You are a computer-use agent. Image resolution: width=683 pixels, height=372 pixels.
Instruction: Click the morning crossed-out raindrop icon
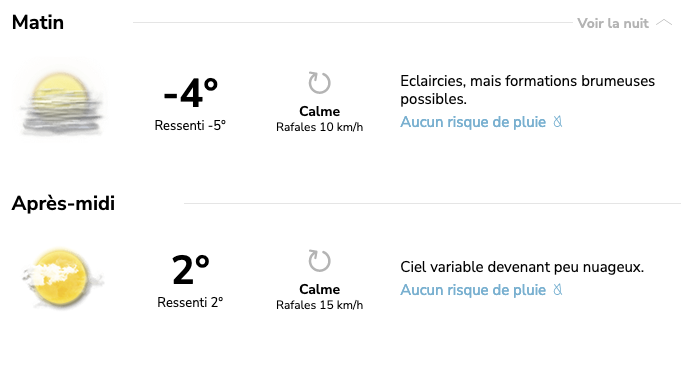[x=558, y=122]
